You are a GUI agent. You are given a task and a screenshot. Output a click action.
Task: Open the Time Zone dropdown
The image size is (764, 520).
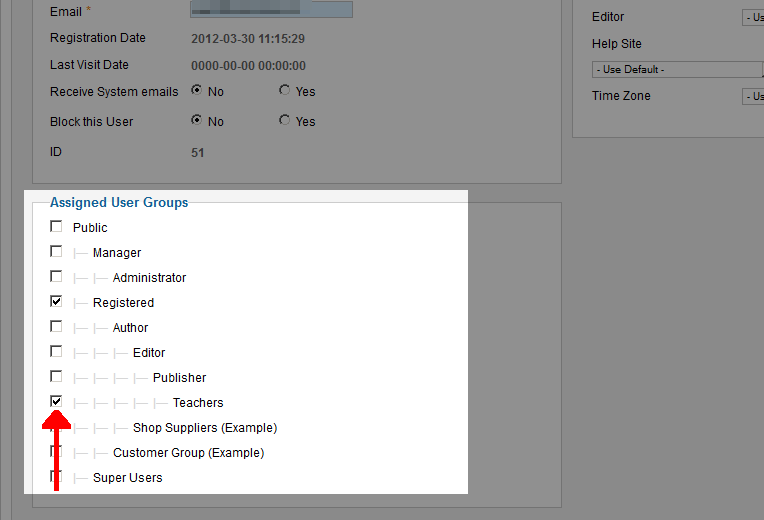point(752,96)
